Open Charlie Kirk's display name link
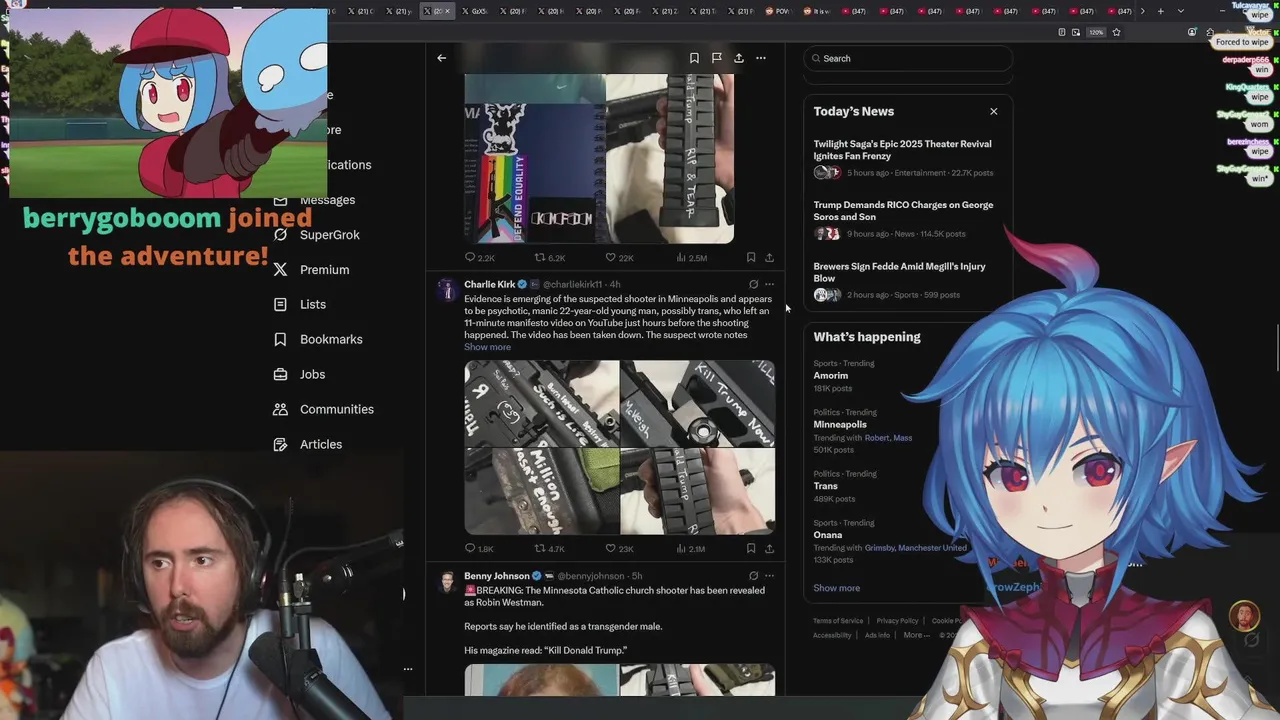Image resolution: width=1280 pixels, height=720 pixels. pos(490,284)
